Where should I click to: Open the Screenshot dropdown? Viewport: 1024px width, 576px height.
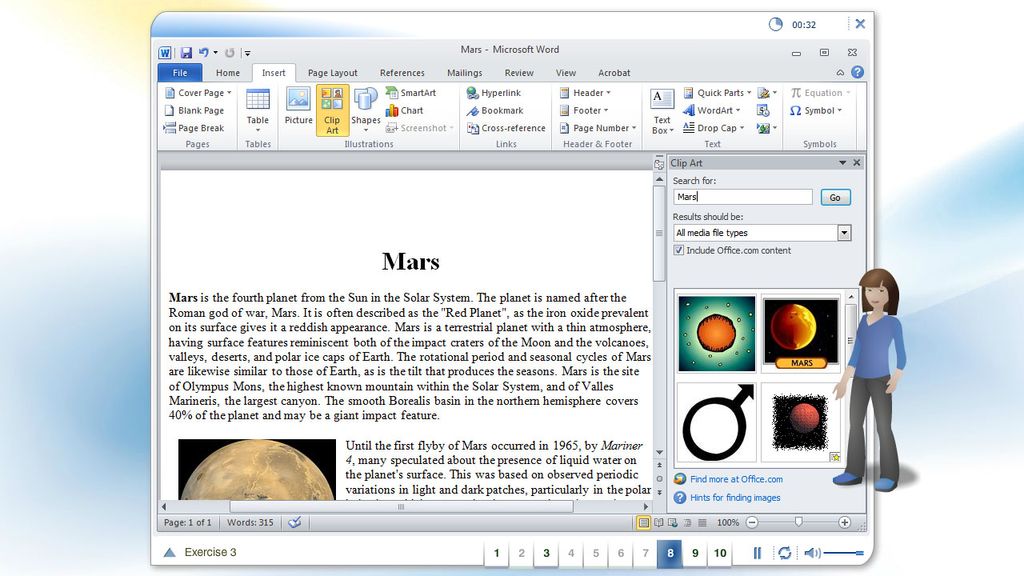[x=419, y=128]
